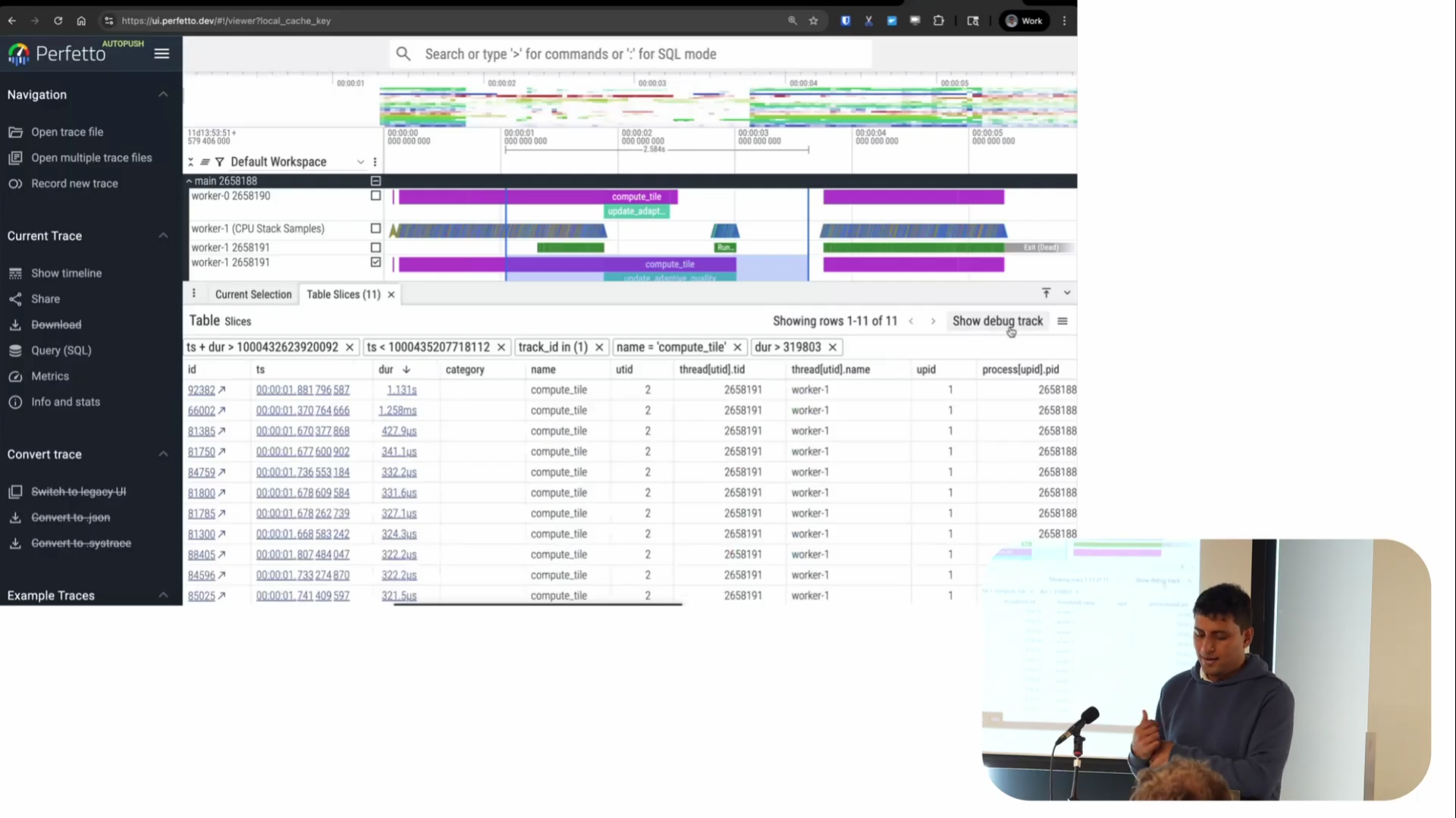This screenshot has width=1456, height=818.
Task: Click the filter funnel icon beside Default Workspace
Action: 219,161
